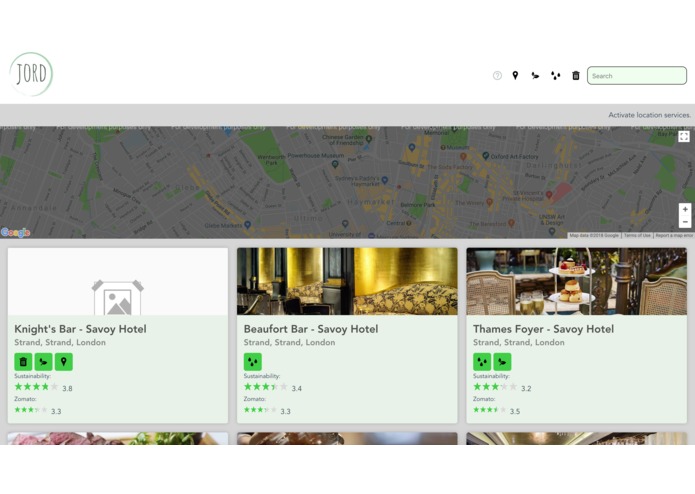Open Thames Foyer photo thumbnail
The image size is (695, 494).
(x=577, y=281)
